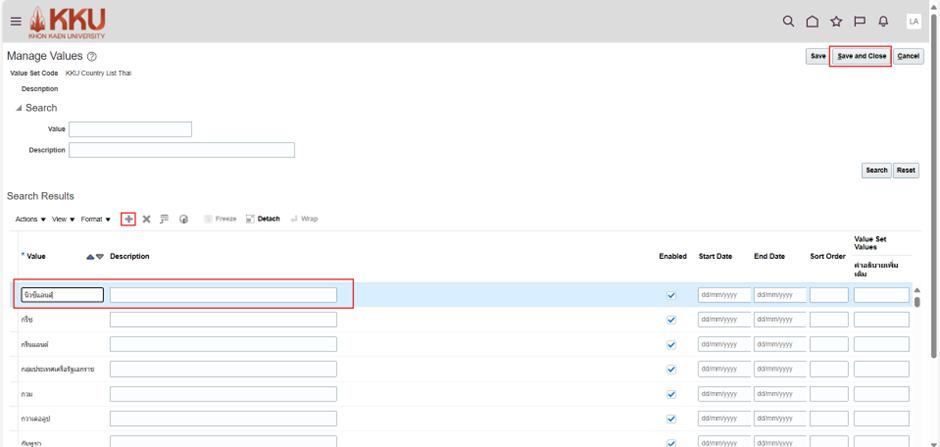Click the search Description input field
Screen dimensions: 940x447
181,150
